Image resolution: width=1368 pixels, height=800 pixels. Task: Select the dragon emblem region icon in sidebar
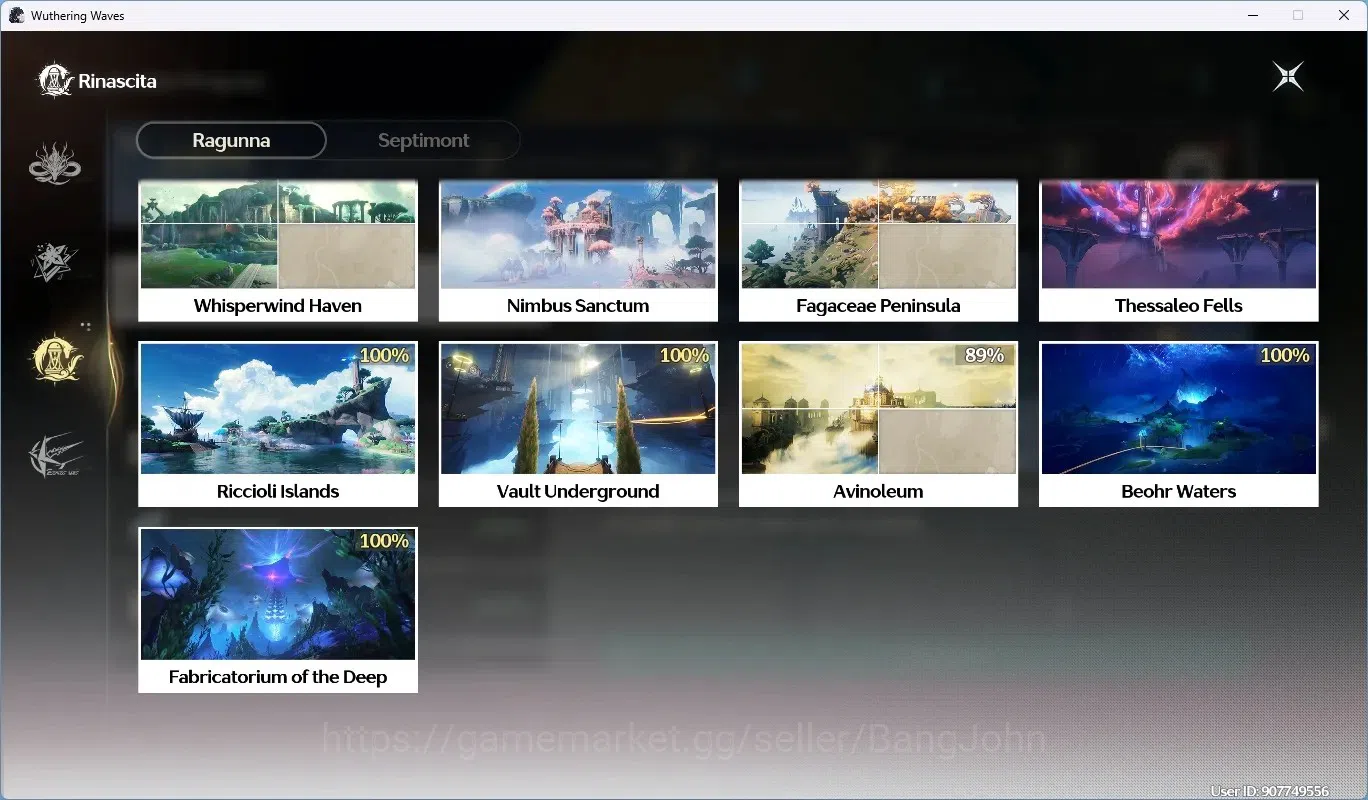point(55,164)
